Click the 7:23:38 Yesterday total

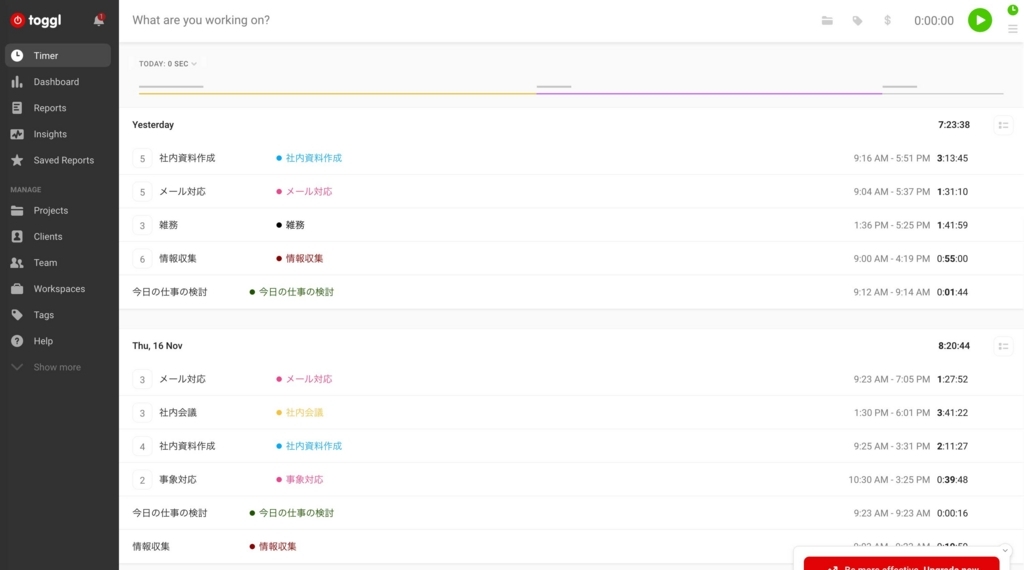pos(953,125)
